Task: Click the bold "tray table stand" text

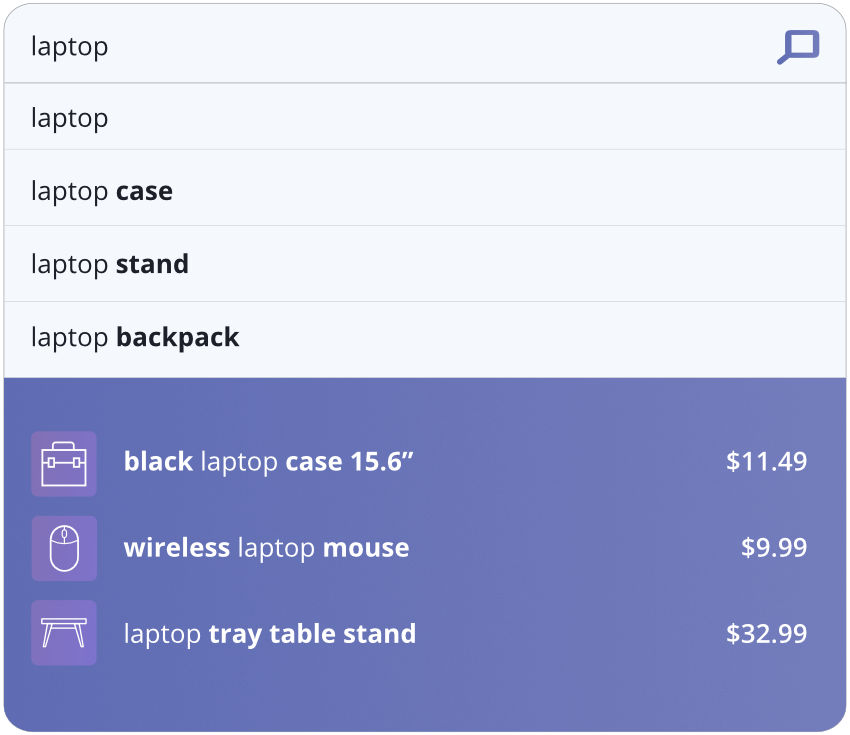Action: pos(312,634)
